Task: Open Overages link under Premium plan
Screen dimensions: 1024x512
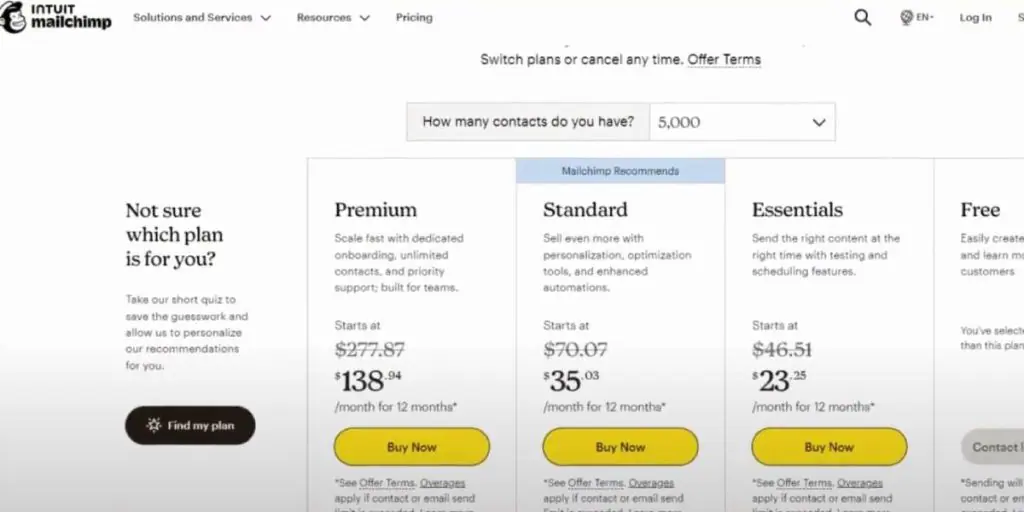Action: (442, 483)
